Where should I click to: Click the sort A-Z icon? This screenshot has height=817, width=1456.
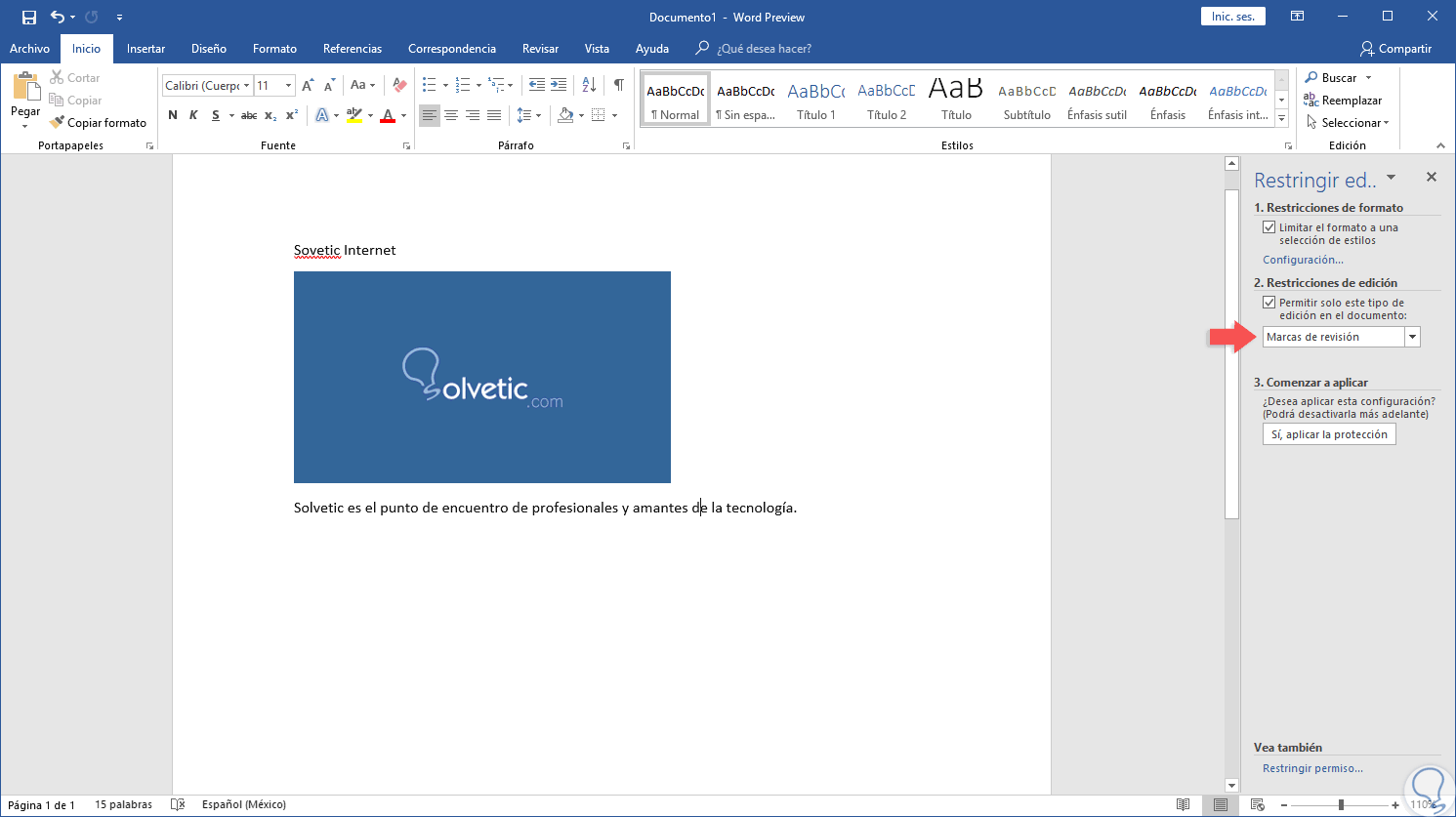coord(589,85)
